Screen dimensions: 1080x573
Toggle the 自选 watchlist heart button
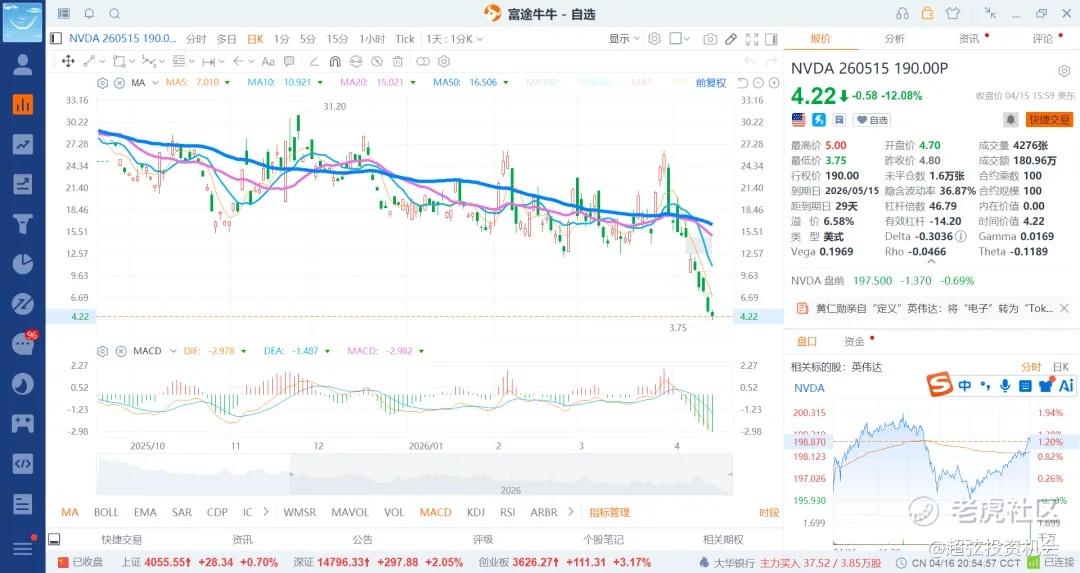point(872,120)
